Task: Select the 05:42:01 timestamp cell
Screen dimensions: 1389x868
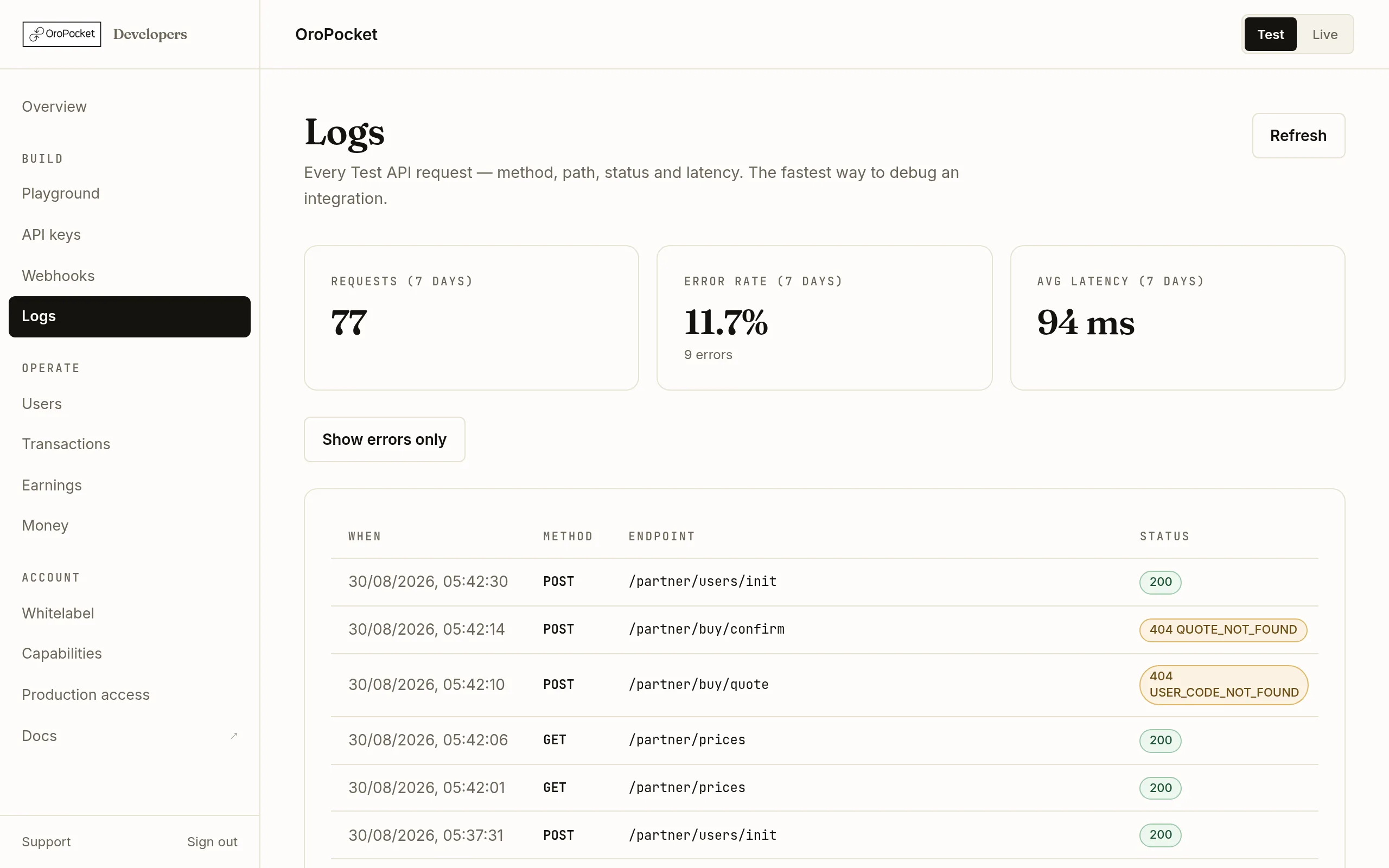Action: click(x=427, y=788)
